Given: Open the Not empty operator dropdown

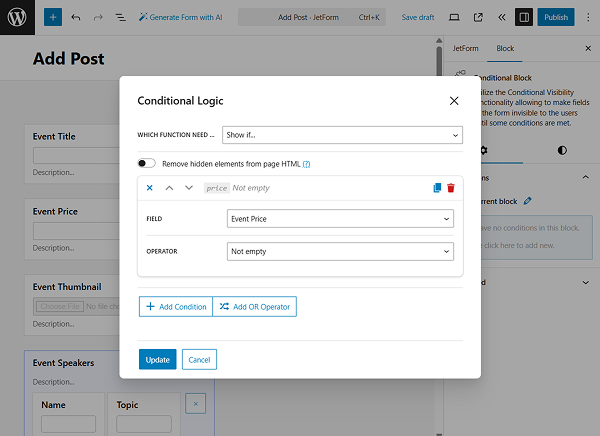Looking at the screenshot, I should (340, 251).
